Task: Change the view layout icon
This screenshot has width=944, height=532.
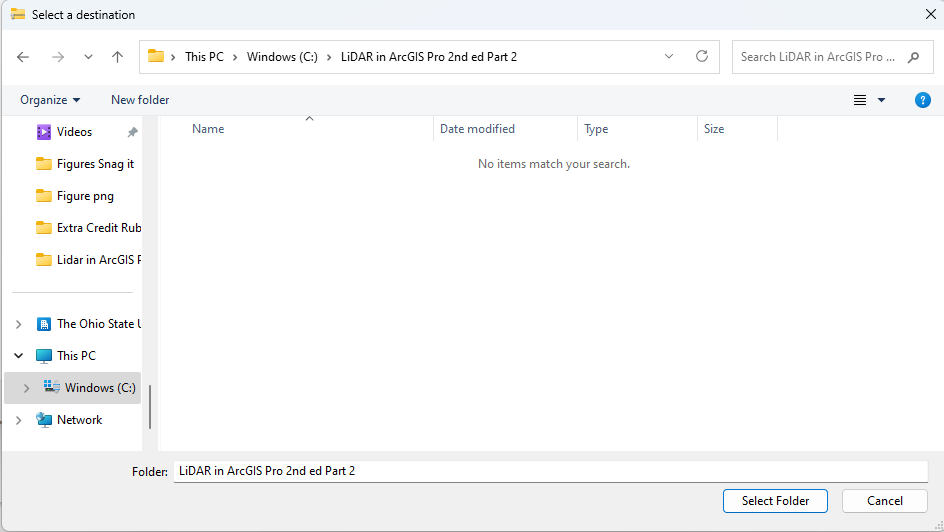Action: [860, 100]
